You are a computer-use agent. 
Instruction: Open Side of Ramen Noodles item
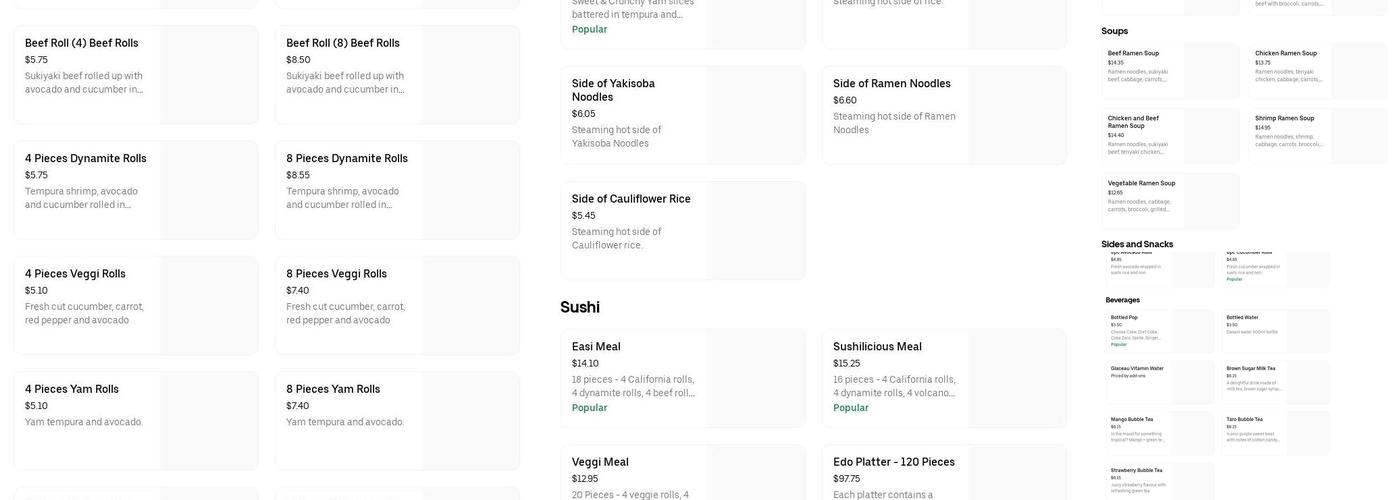coord(944,115)
